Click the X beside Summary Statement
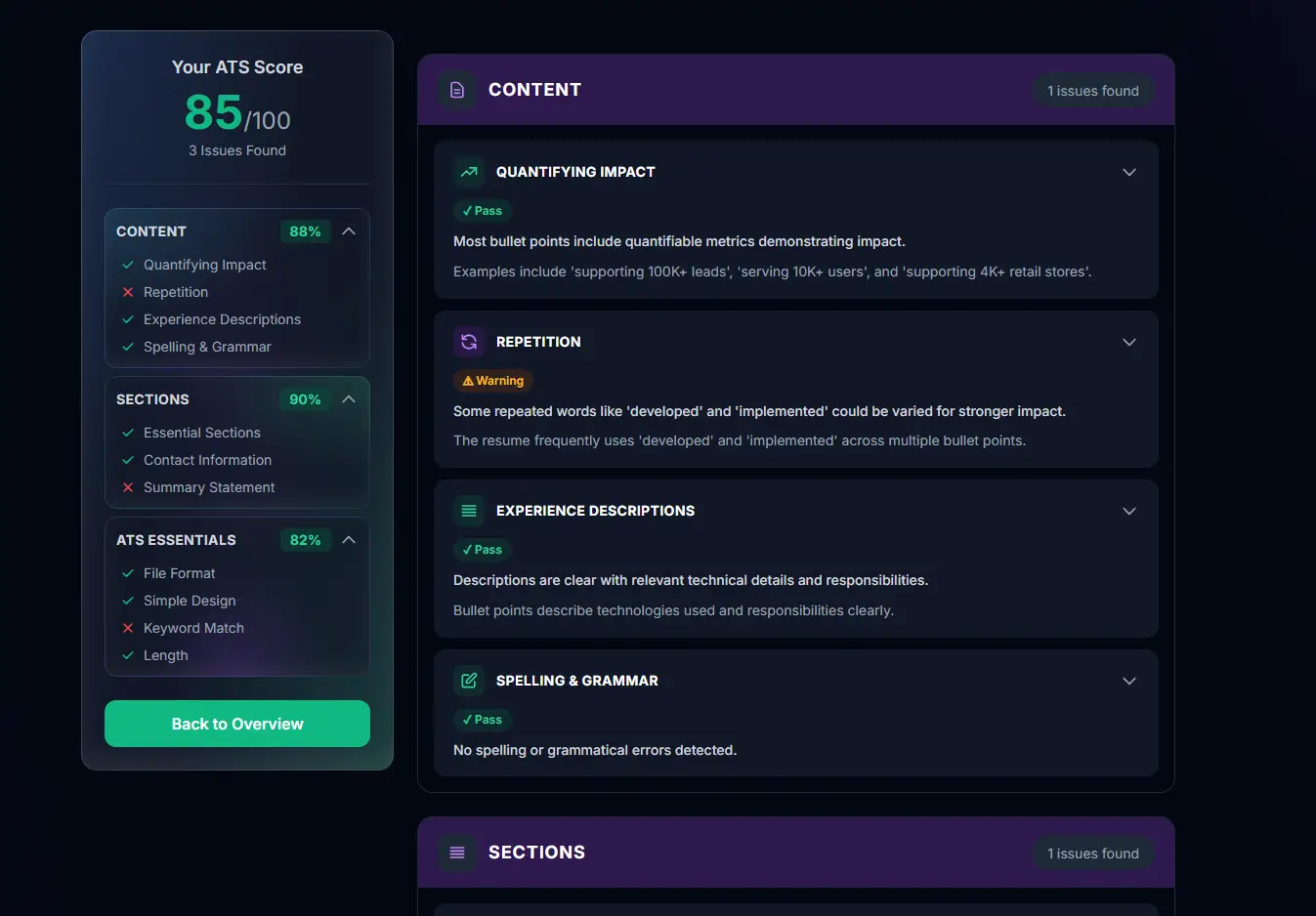 pyautogui.click(x=128, y=487)
